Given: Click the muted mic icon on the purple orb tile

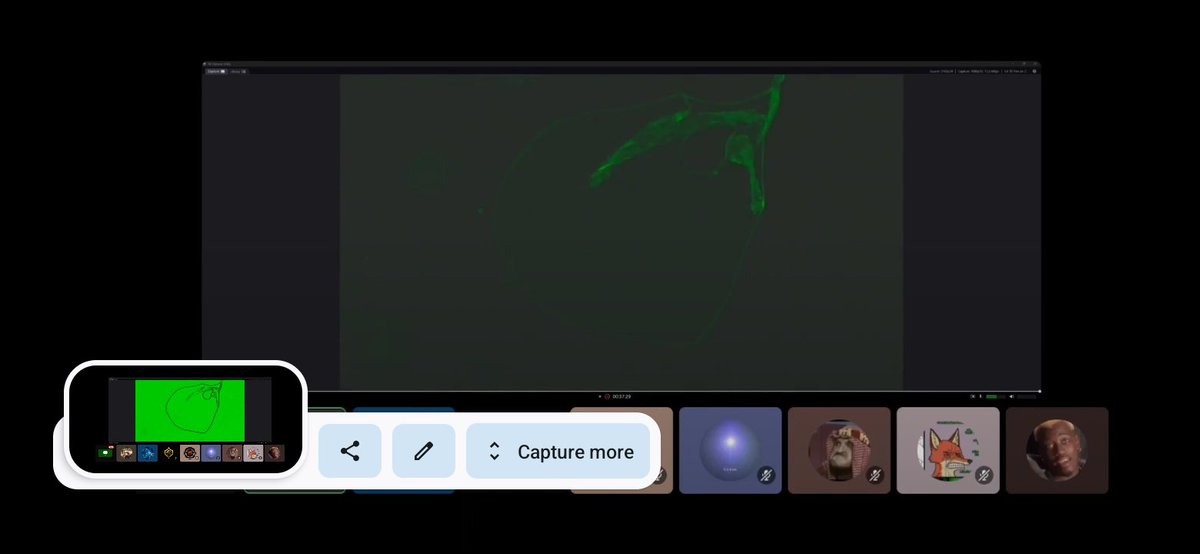Looking at the screenshot, I should (766, 476).
